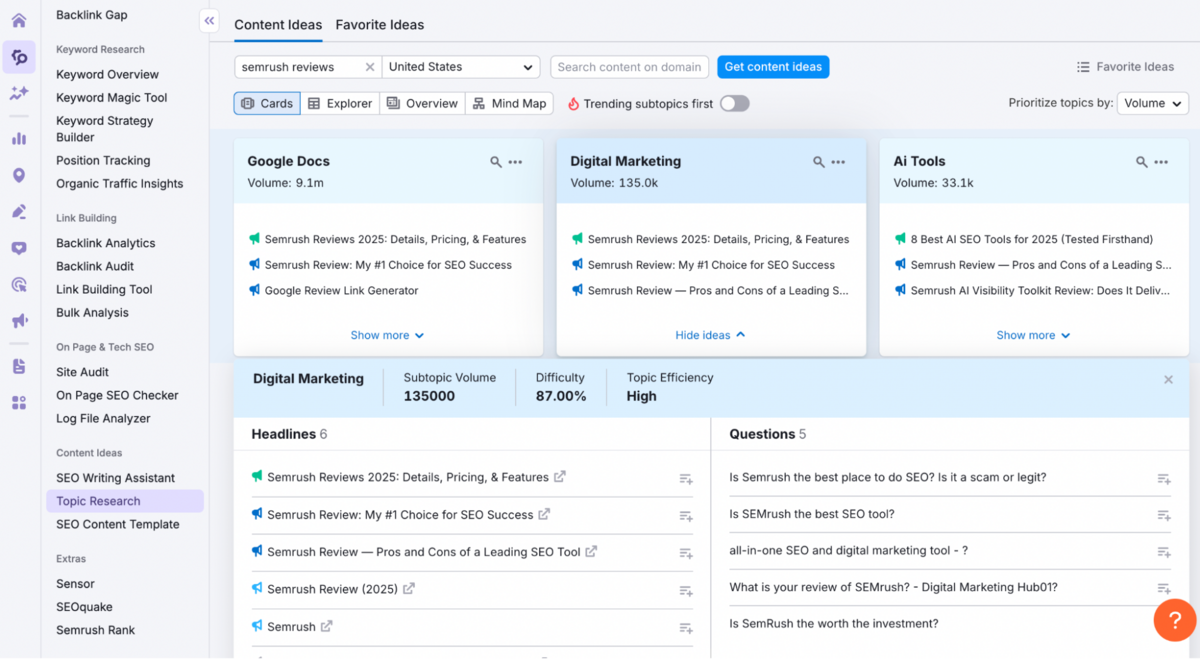Screen dimensions: 1200x659
Task: Open Favorite Ideas list link at top right
Action: point(1125,67)
